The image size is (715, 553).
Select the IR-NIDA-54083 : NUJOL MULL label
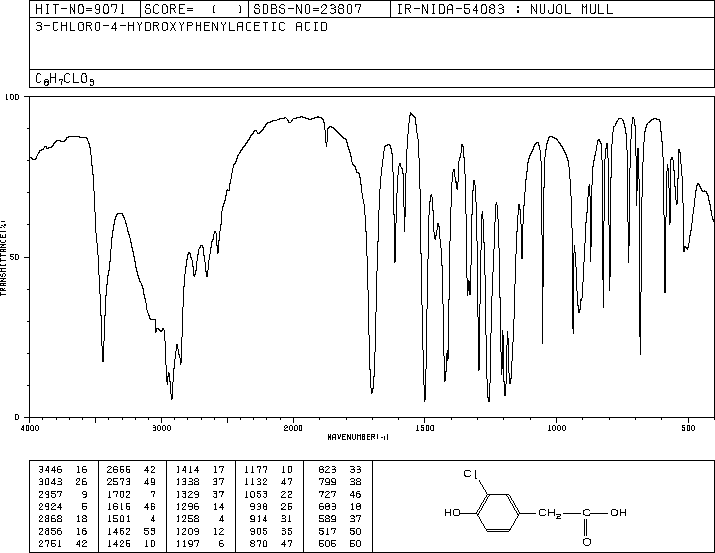pyautogui.click(x=505, y=9)
